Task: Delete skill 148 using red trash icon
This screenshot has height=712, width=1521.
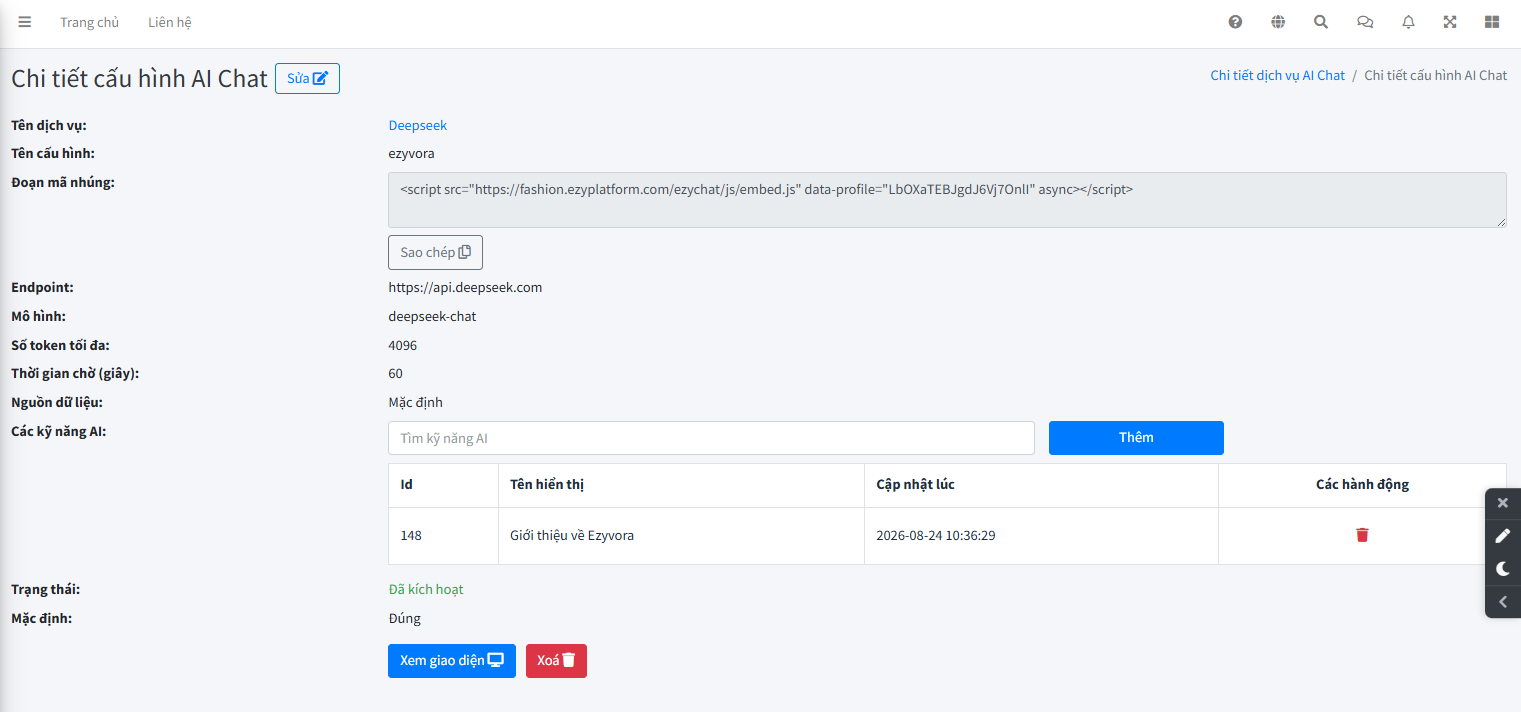Action: tap(1362, 535)
